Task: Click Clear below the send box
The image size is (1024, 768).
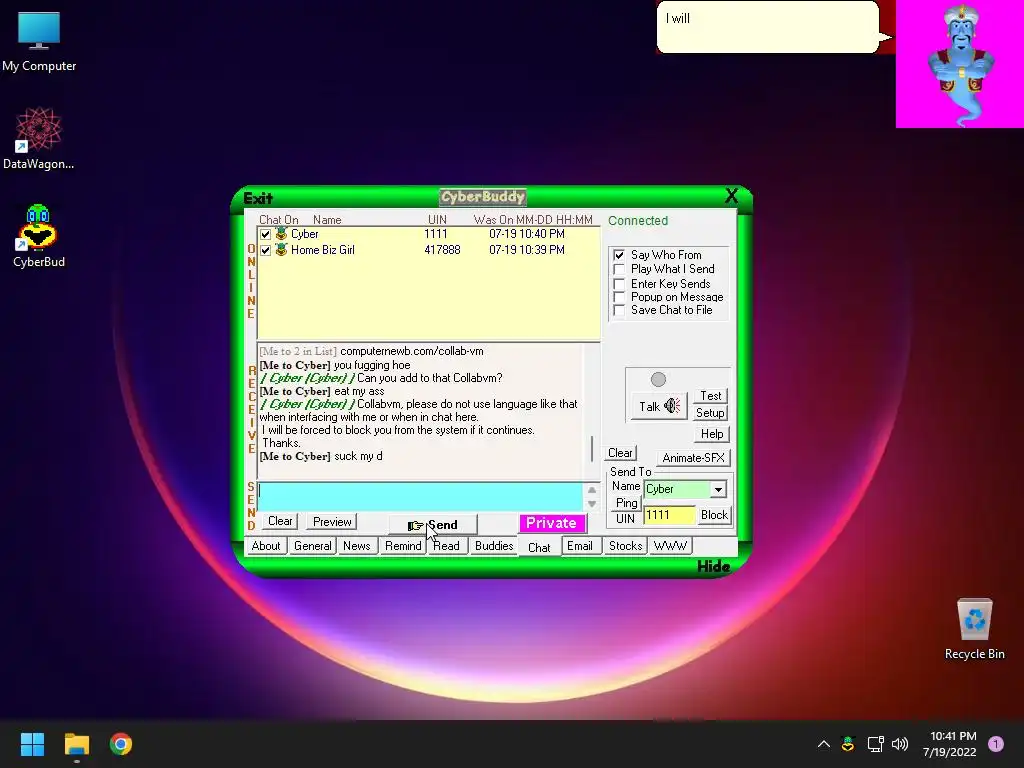Action: coord(280,521)
